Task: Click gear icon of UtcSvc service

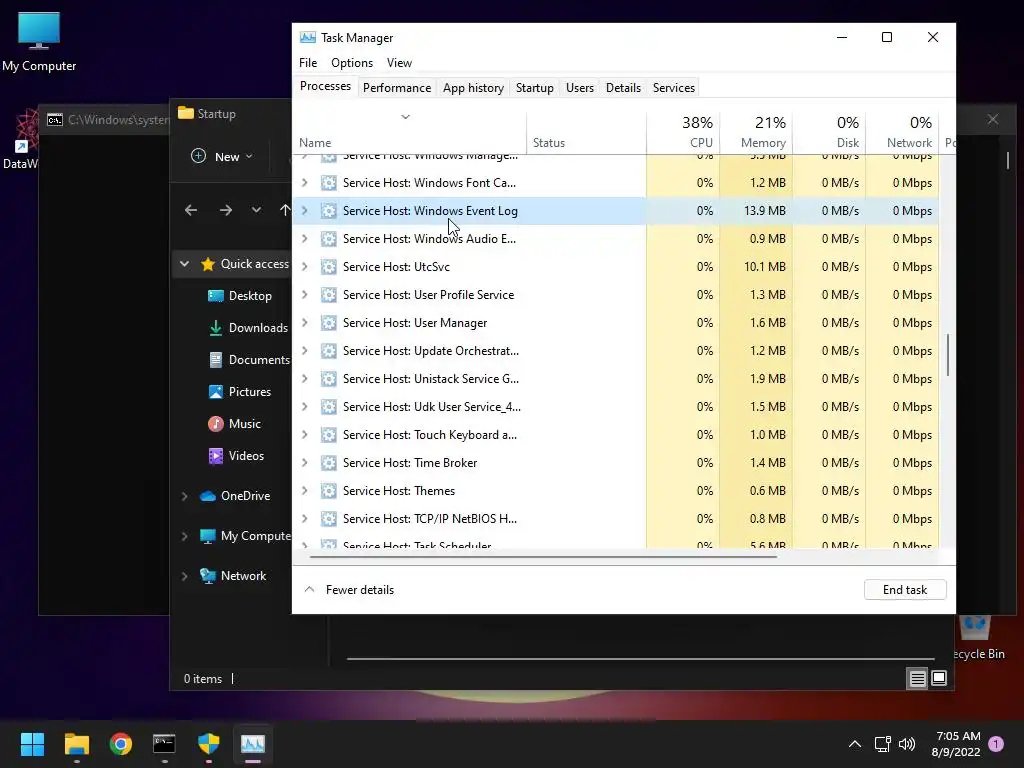Action: tap(328, 267)
